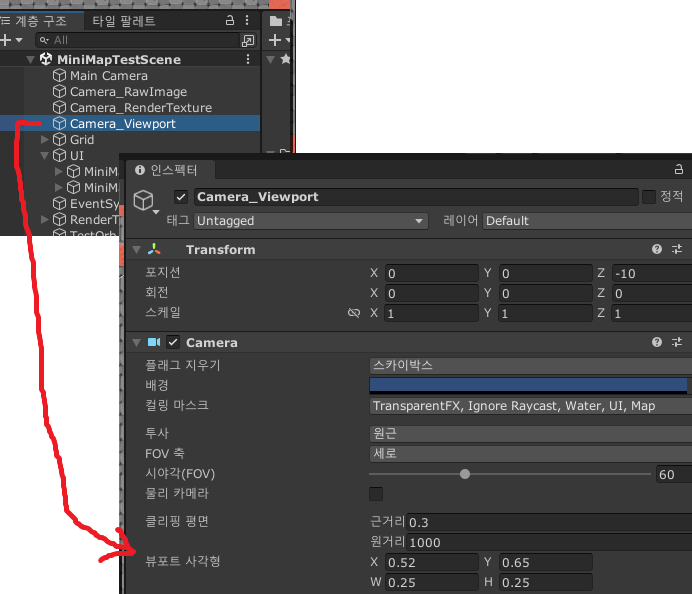Click the Camera component icon
The height and width of the screenshot is (594, 692).
click(154, 342)
